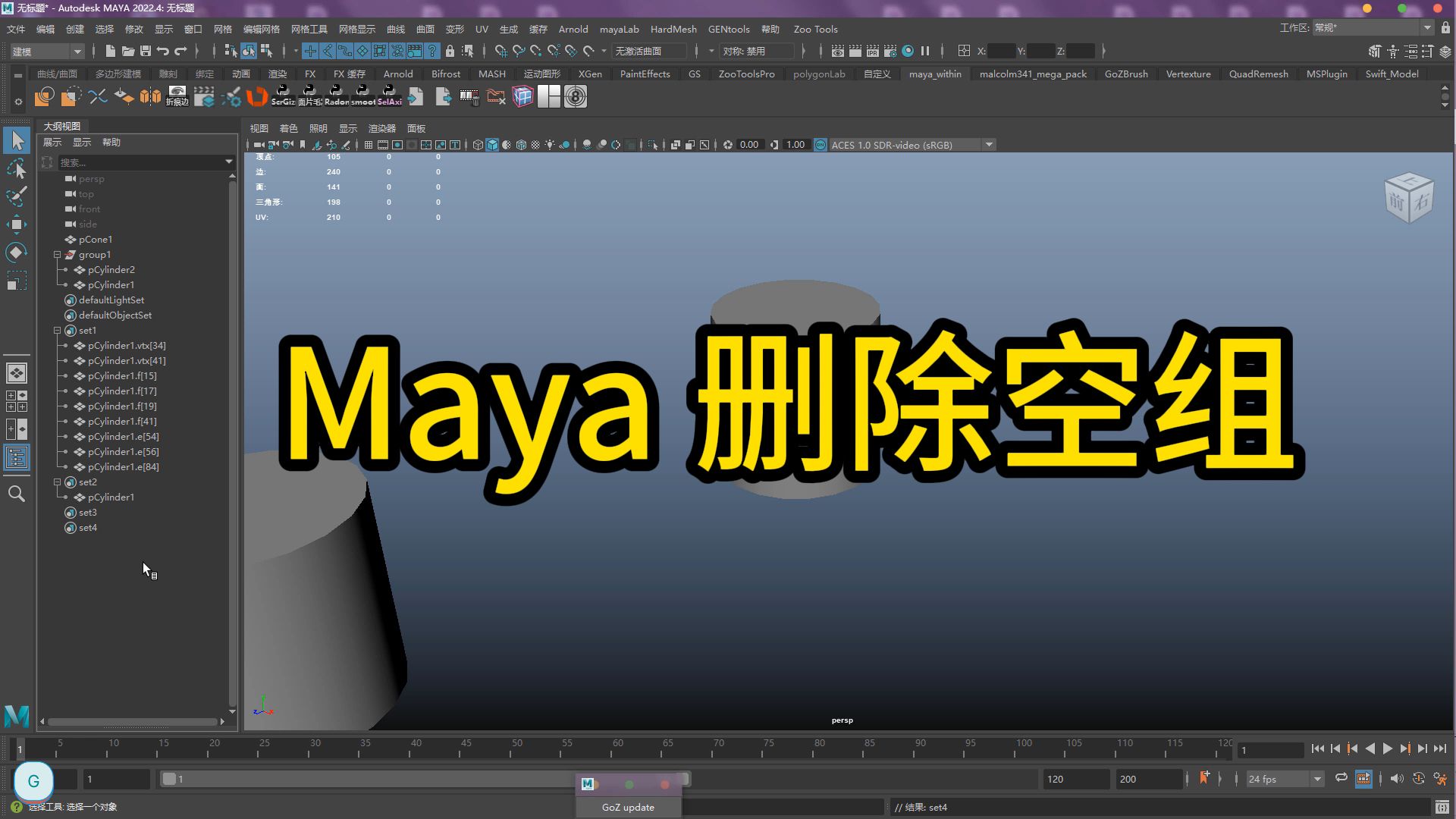This screenshot has width=1456, height=819.
Task: Activate the Lasso Select tool
Action: pyautogui.click(x=17, y=168)
